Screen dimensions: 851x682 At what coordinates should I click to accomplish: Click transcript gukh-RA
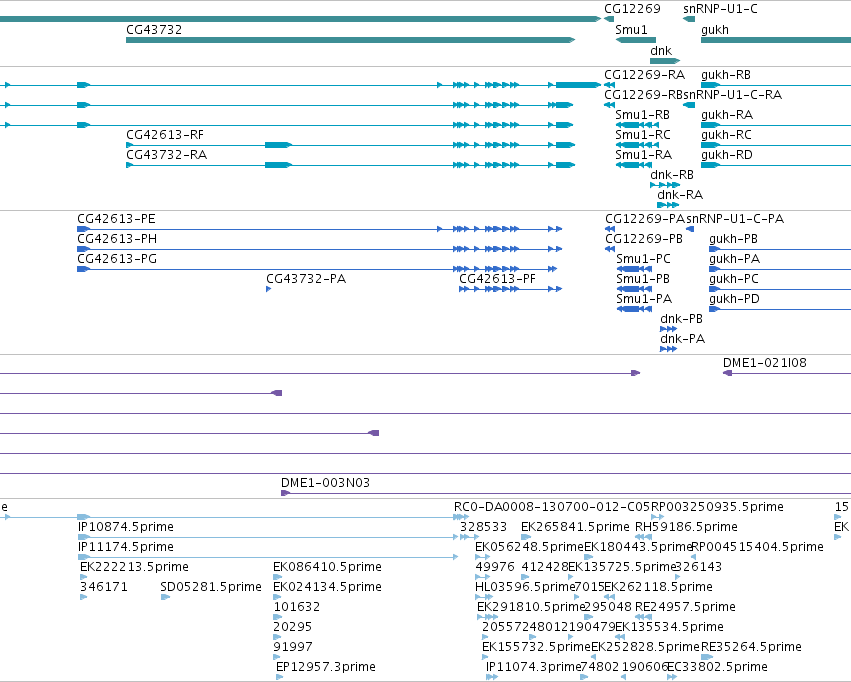(x=776, y=125)
